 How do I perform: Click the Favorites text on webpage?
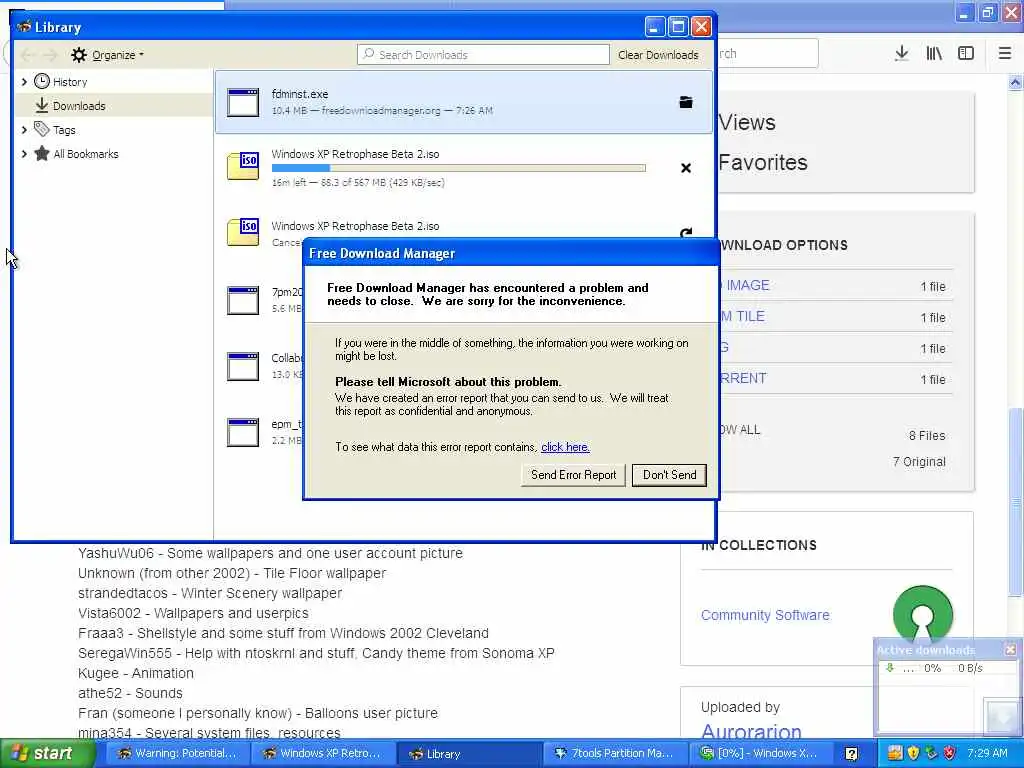click(763, 162)
